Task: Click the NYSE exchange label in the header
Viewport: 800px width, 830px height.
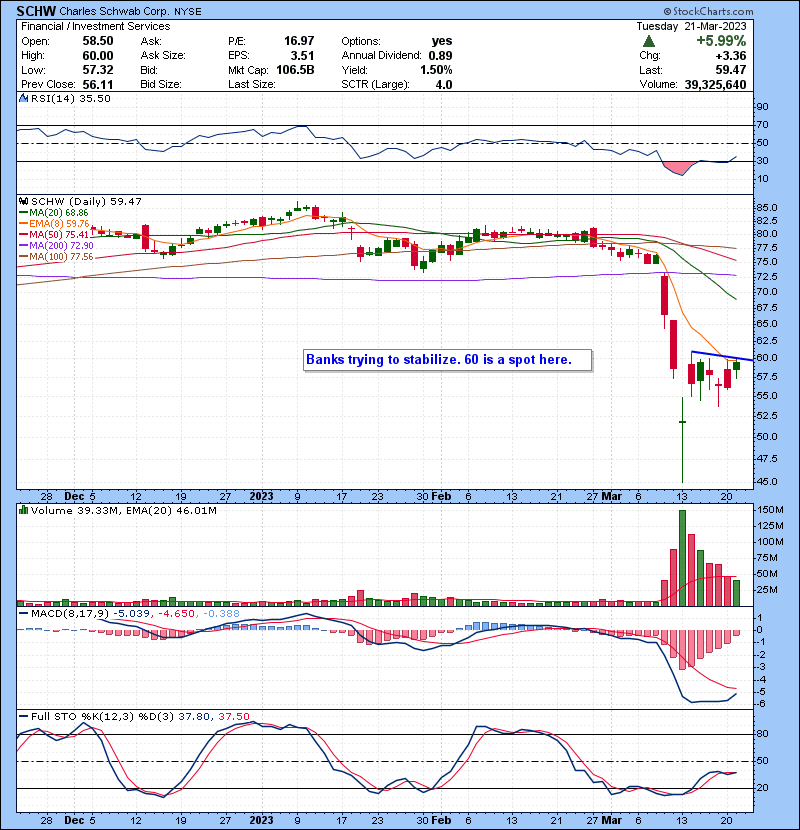Action: tap(187, 12)
